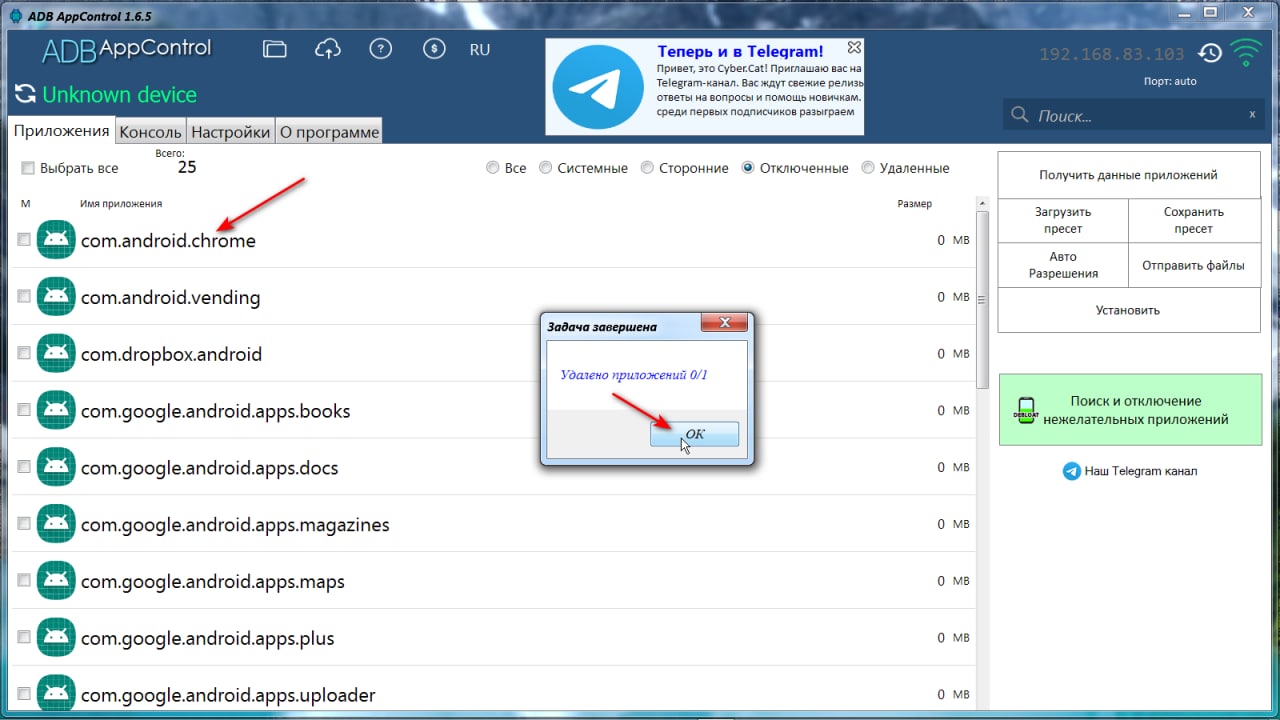This screenshot has height=720, width=1280.
Task: Clear search with x button
Action: tap(1251, 114)
